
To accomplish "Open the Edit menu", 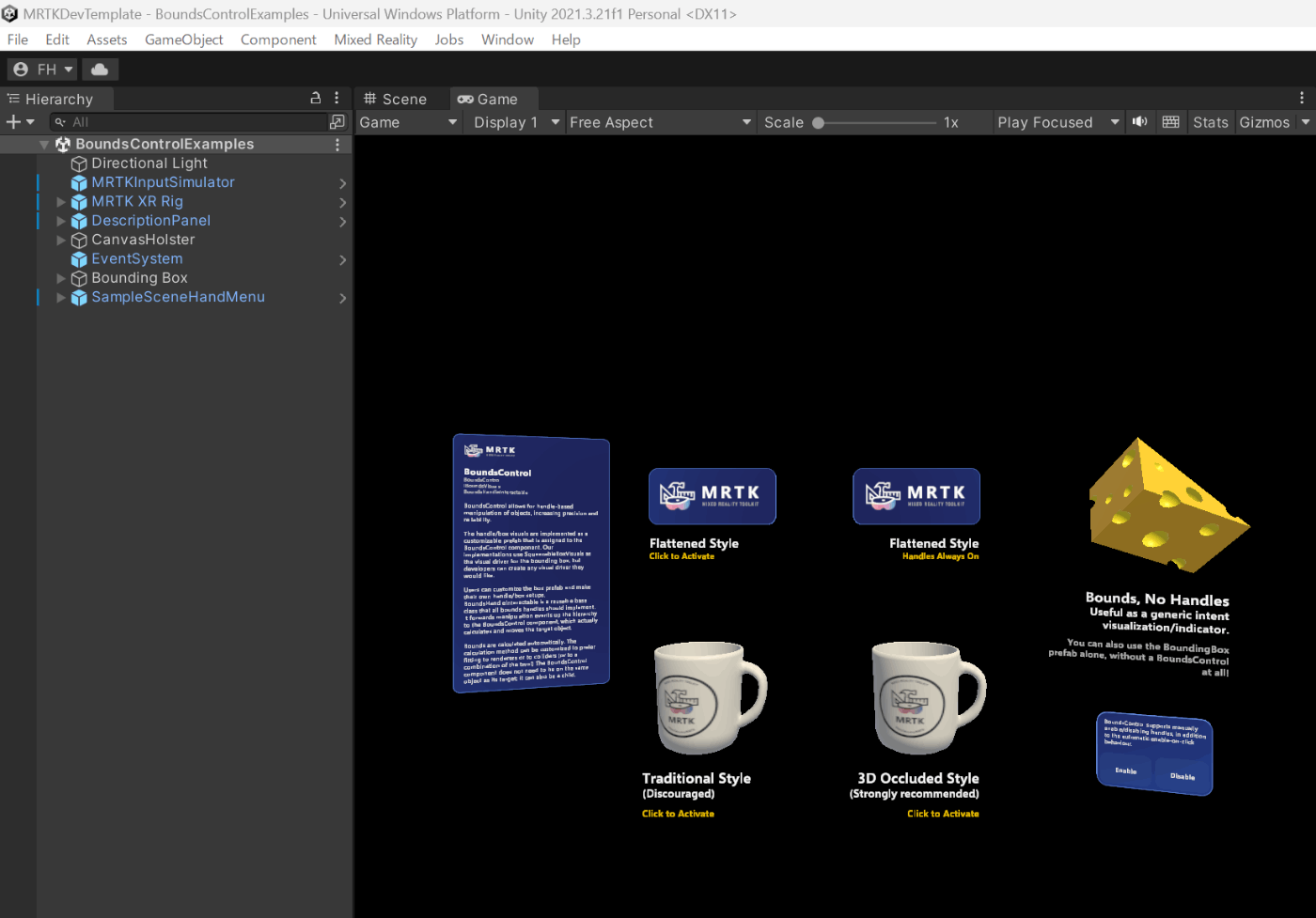I will (57, 39).
